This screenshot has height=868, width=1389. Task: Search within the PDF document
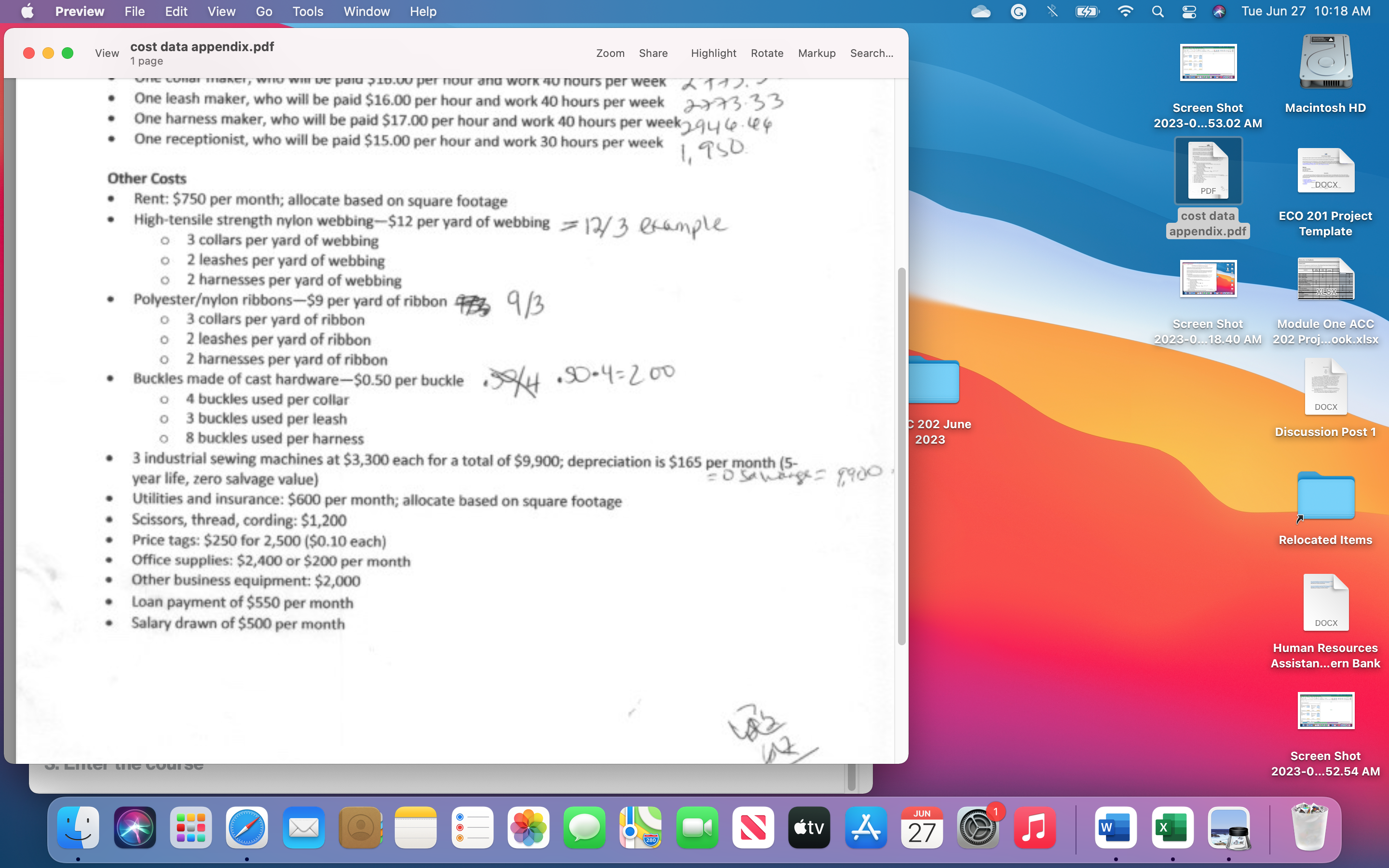click(871, 53)
